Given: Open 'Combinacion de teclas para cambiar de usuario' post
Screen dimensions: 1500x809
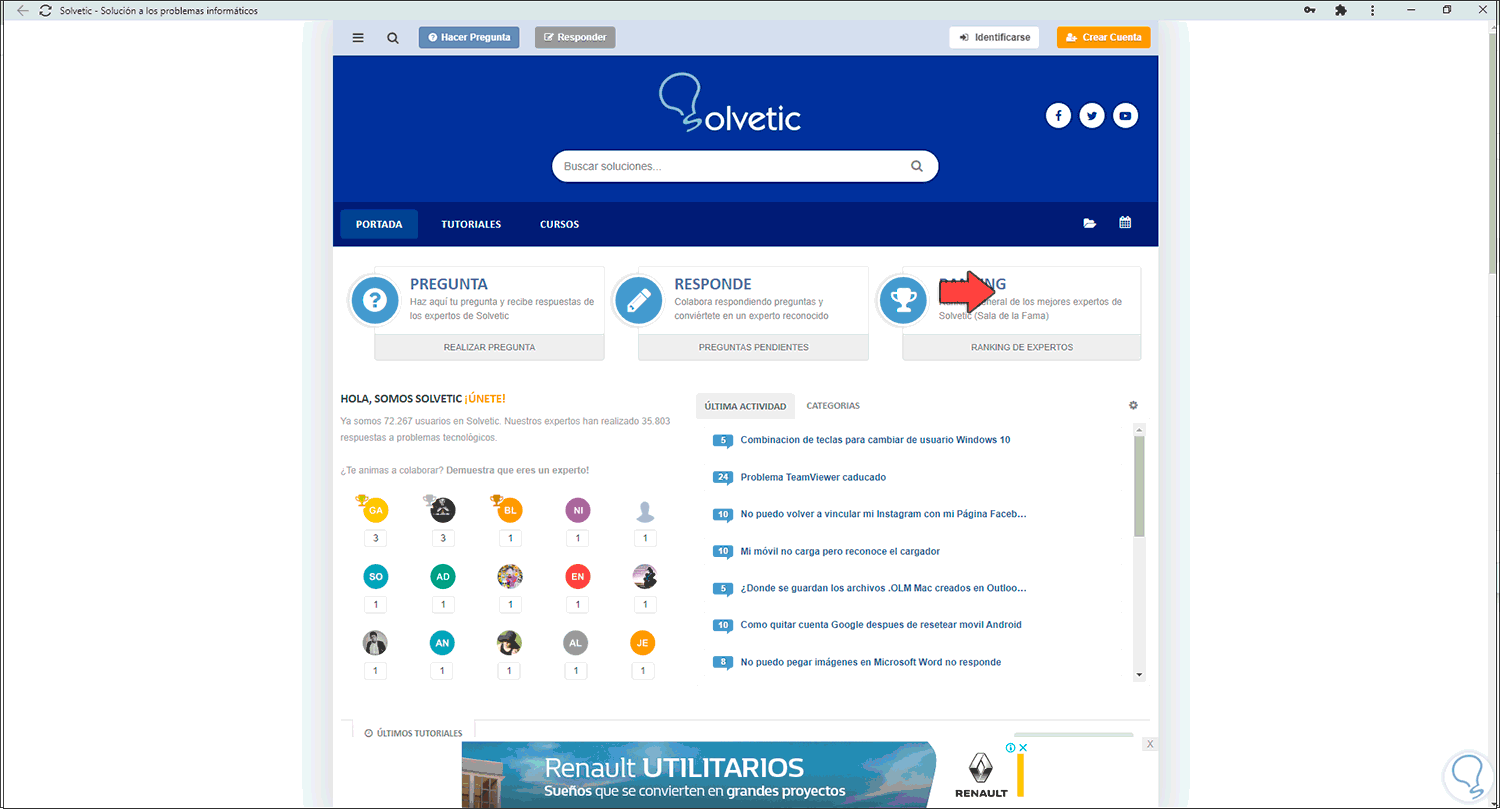Looking at the screenshot, I should point(875,440).
